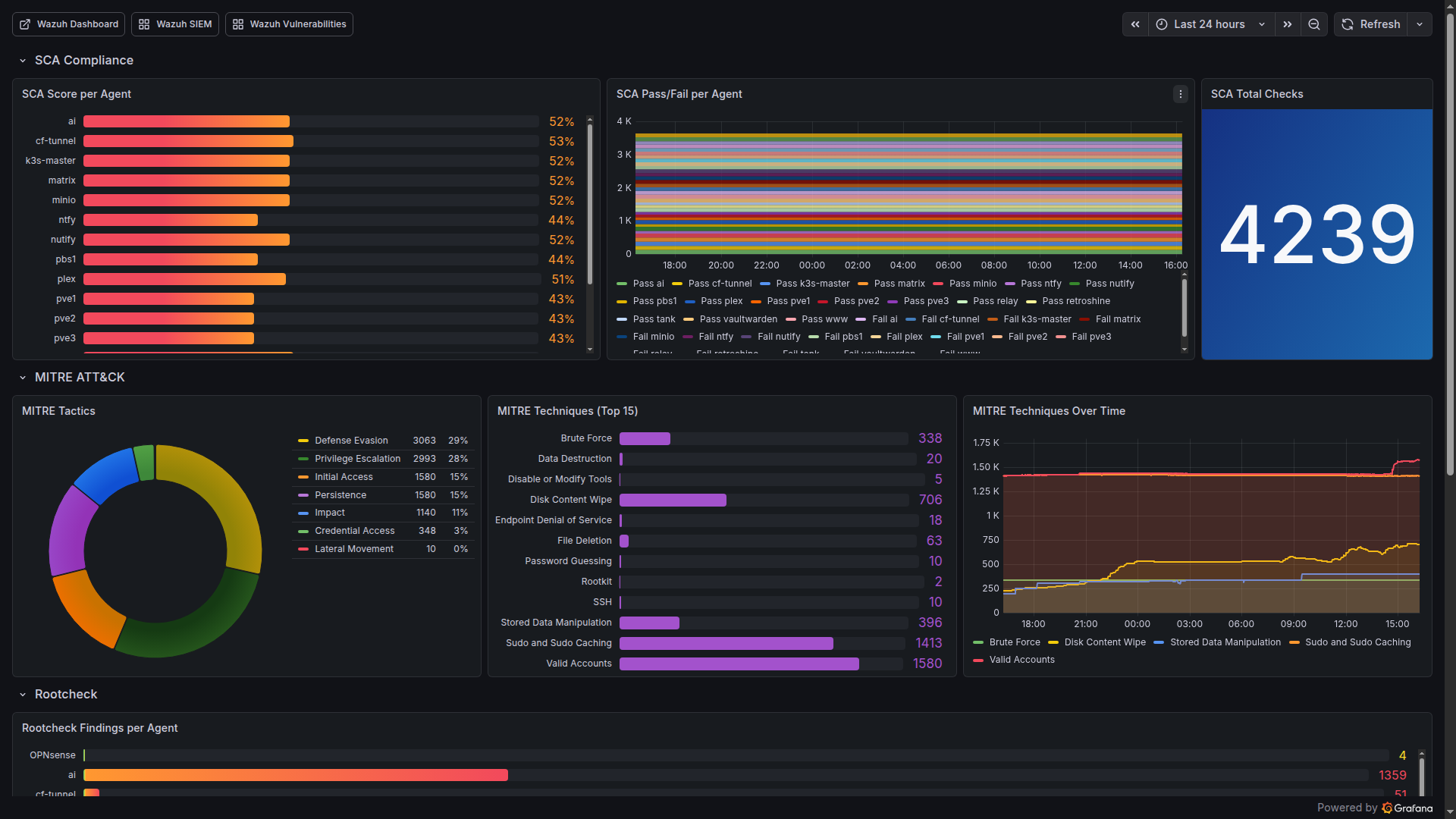
Task: Collapse the MITRE ATT&CK row
Action: coord(23,378)
